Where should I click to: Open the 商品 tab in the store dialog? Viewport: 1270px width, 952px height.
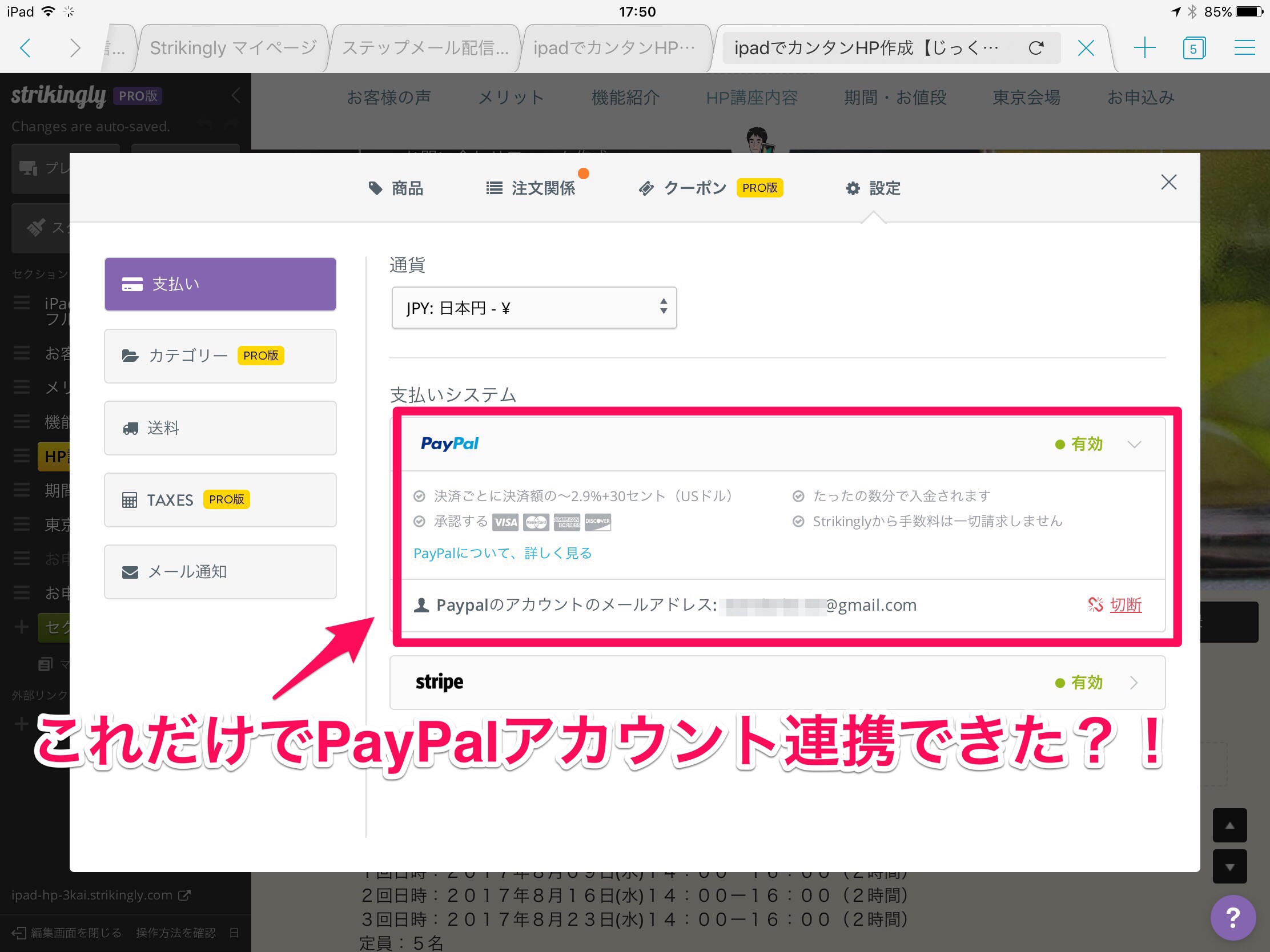click(396, 188)
